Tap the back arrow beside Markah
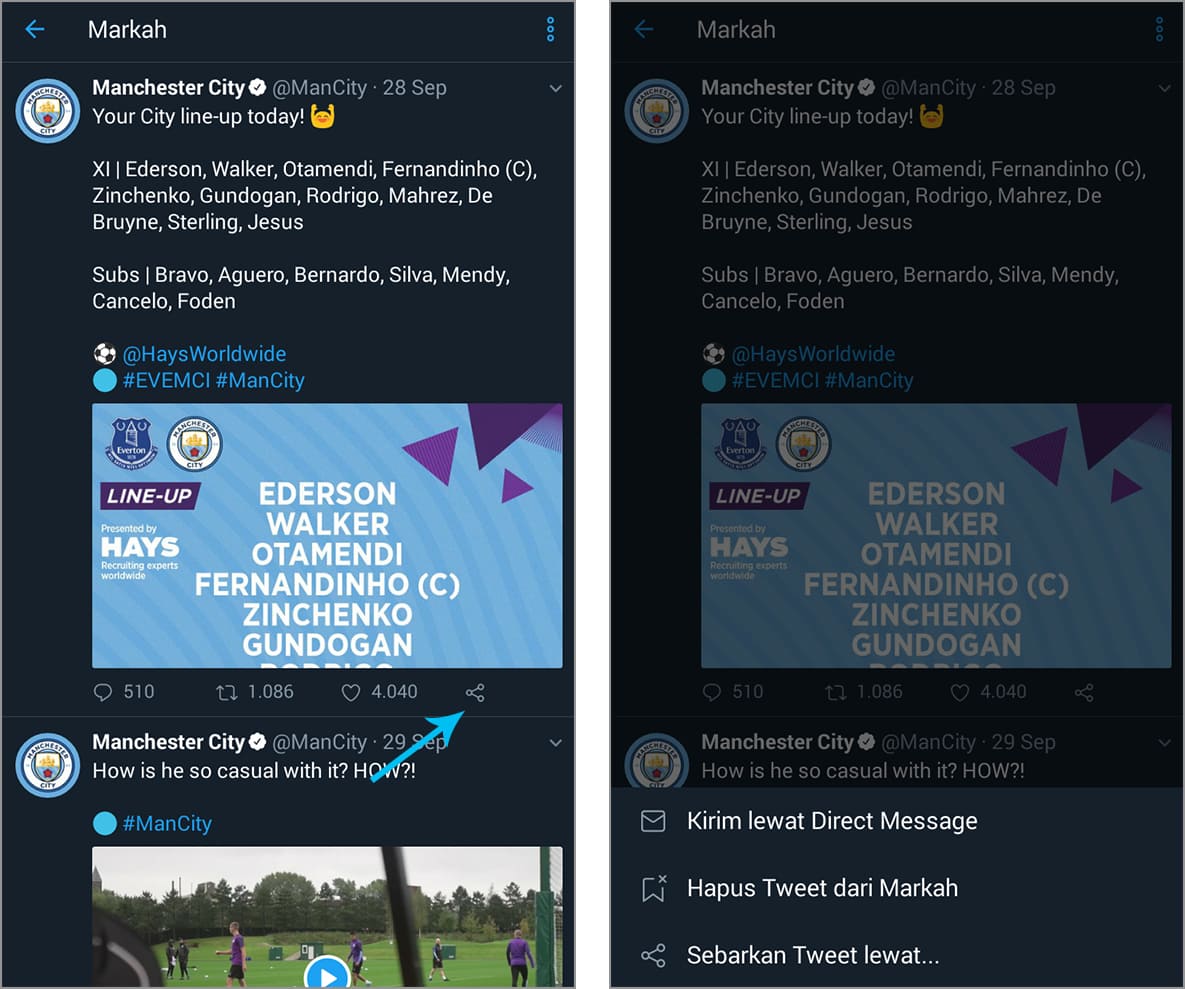 point(35,29)
